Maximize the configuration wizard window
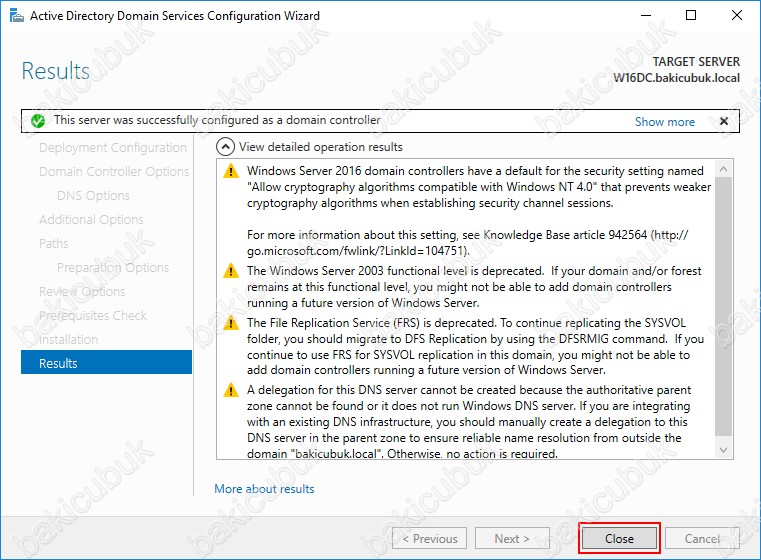The image size is (761, 560). click(691, 16)
